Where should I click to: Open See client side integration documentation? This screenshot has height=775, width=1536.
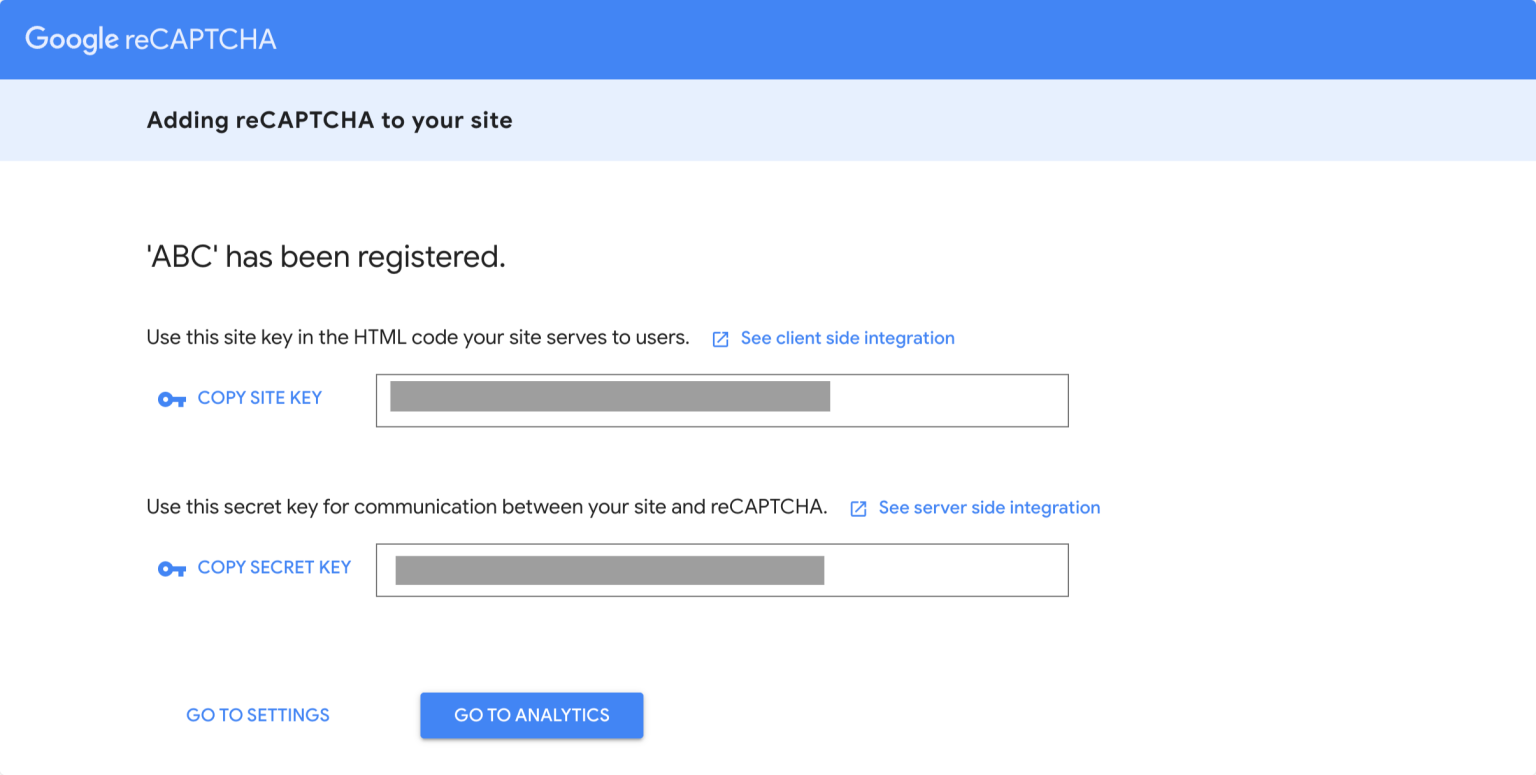coord(846,338)
